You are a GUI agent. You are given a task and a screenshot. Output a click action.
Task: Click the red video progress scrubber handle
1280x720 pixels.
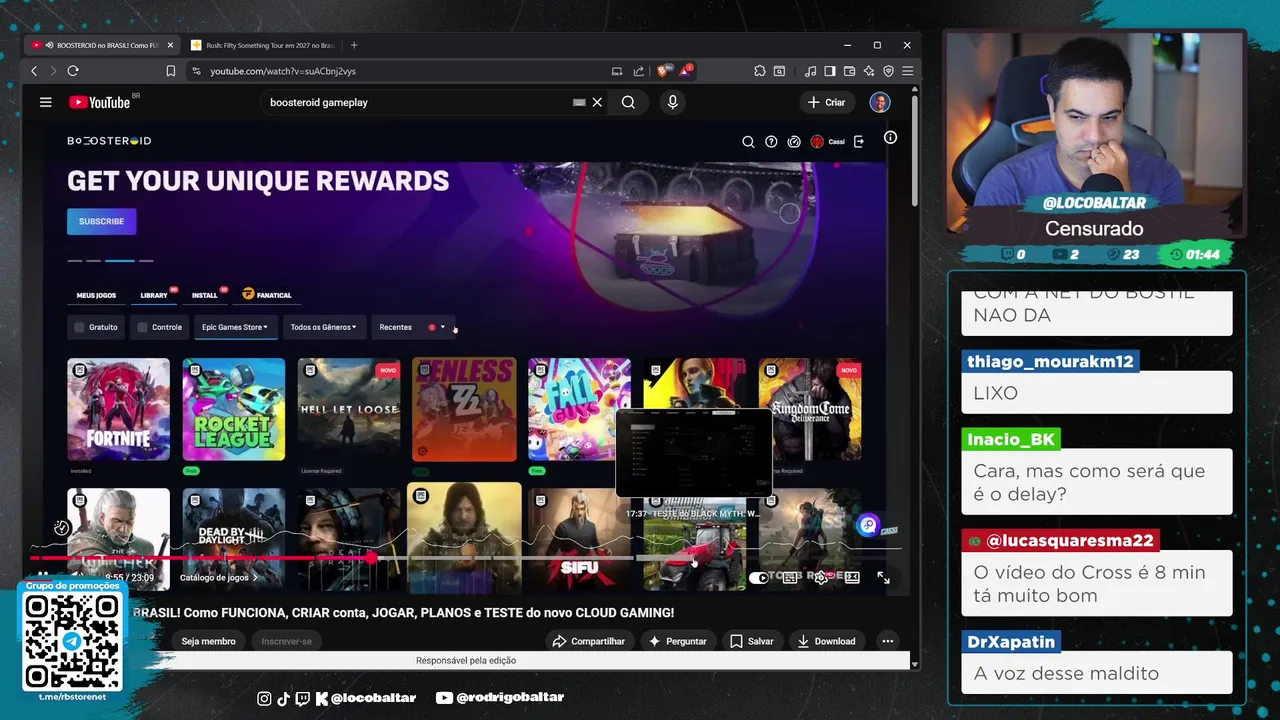[x=370, y=558]
